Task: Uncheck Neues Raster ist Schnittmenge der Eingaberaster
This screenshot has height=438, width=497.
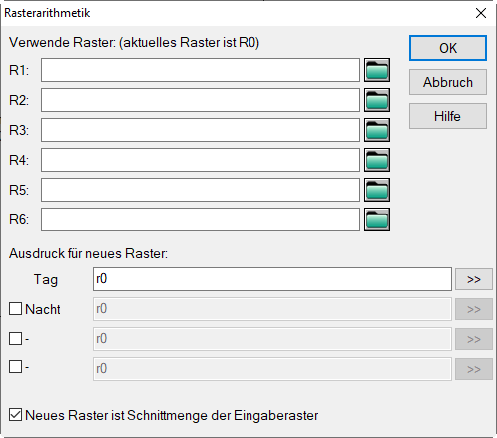Action: (x=15, y=415)
